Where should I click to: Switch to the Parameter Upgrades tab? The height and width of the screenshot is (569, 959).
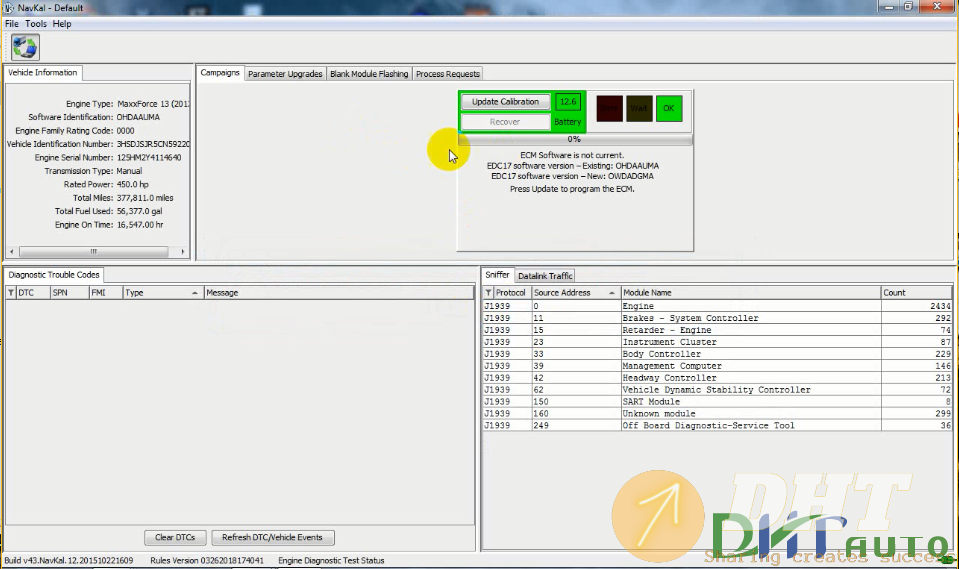(285, 74)
